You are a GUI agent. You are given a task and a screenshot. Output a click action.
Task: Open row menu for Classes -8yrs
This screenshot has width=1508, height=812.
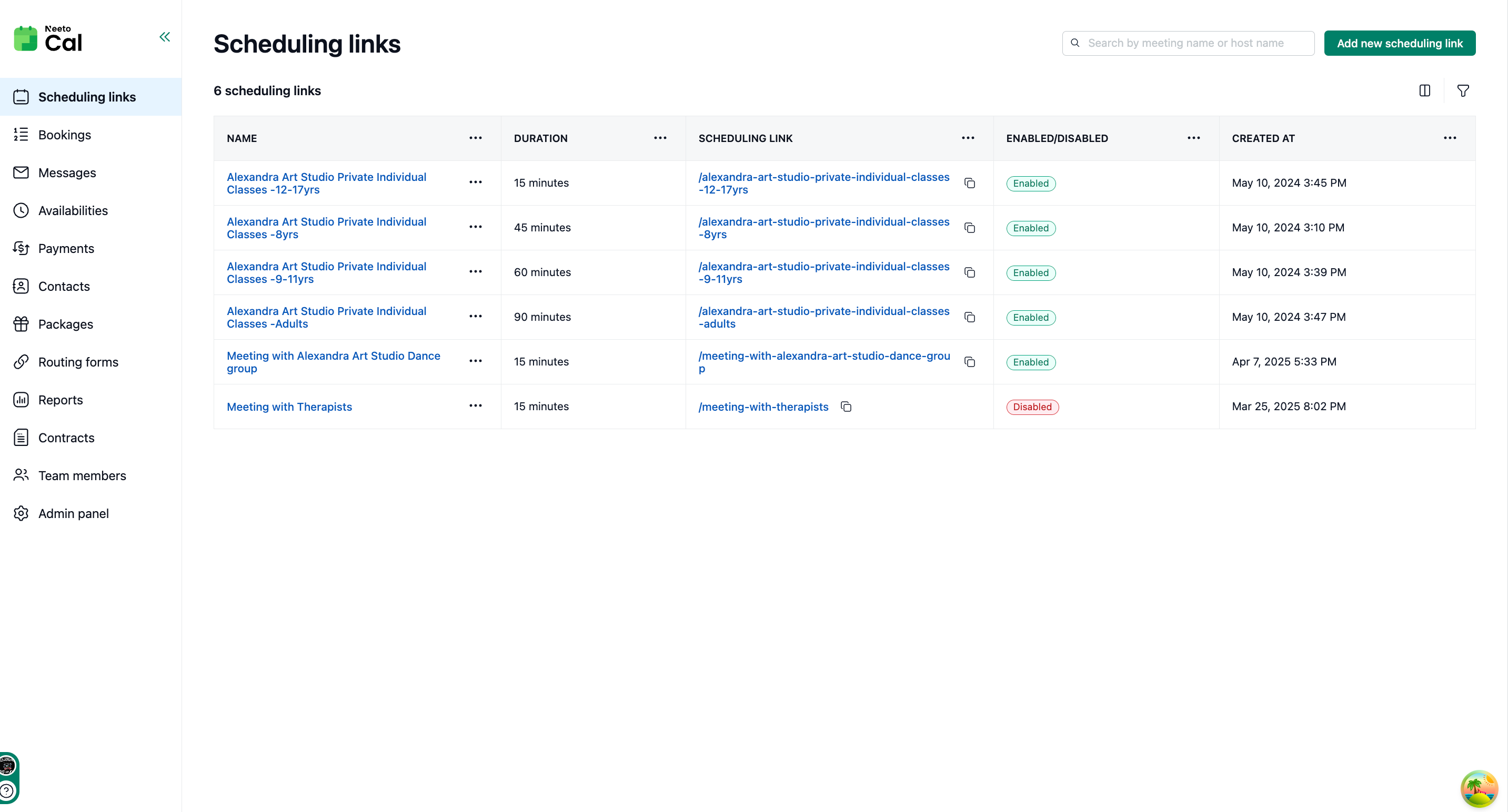475,227
